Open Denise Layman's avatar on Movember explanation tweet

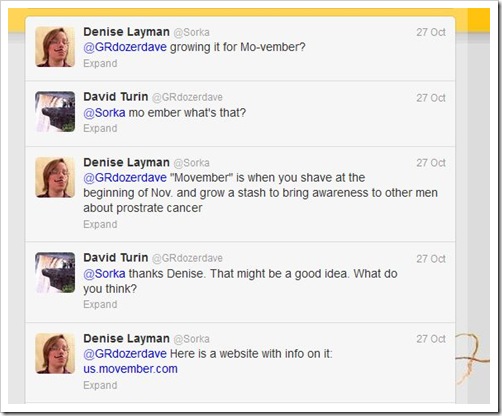55,177
